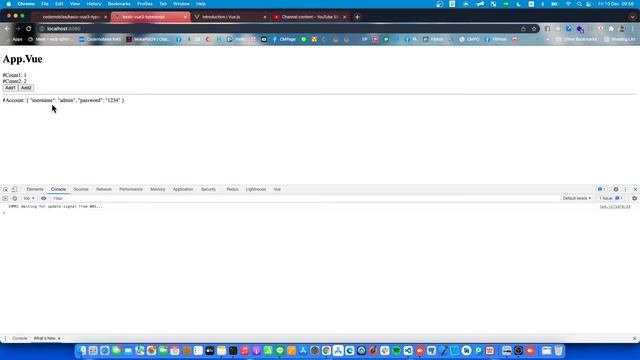Click the Add1 button
The width and height of the screenshot is (640, 360).
[x=10, y=88]
